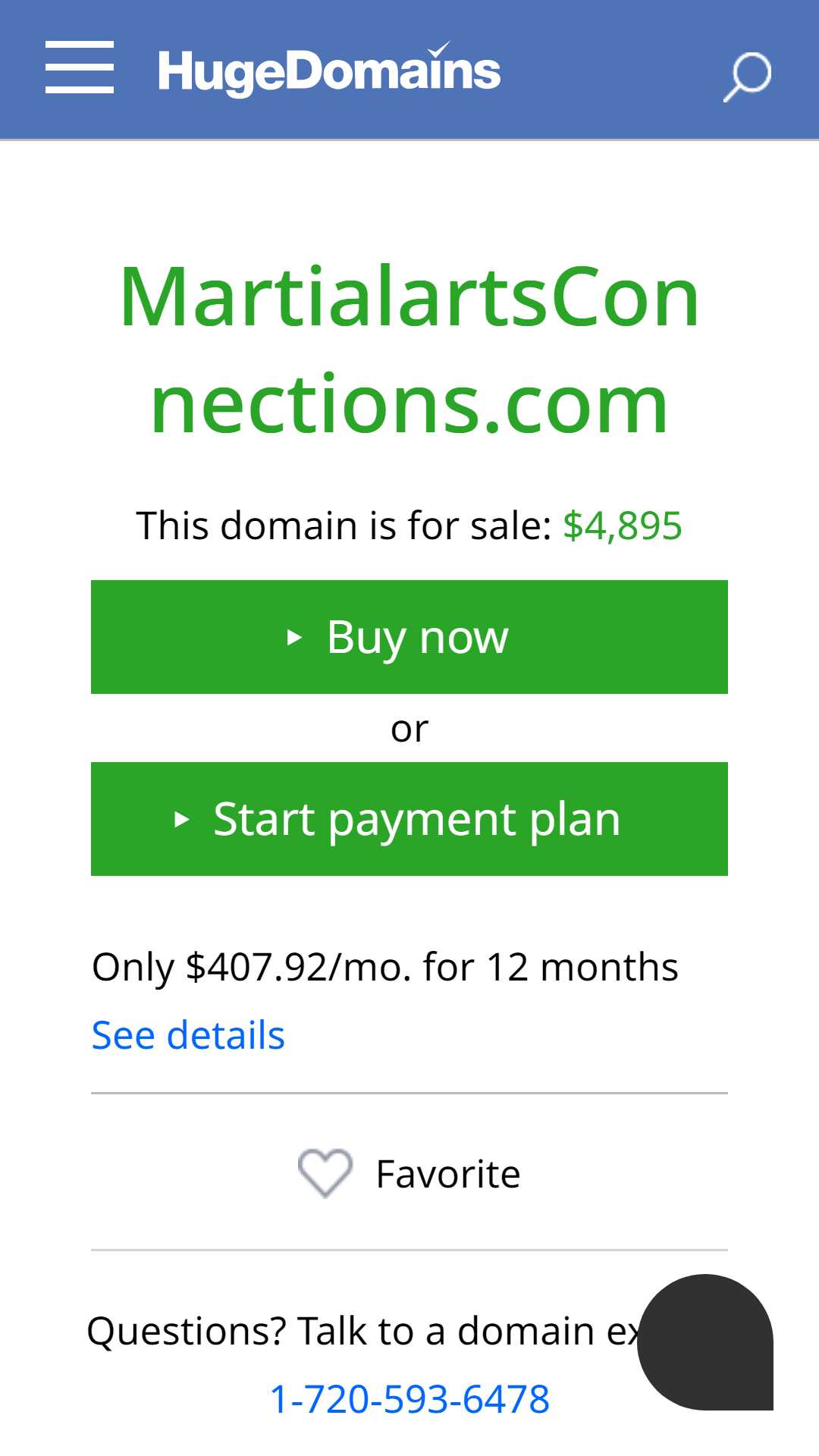
Task: Click the arrow beside Buy now
Action: pyautogui.click(x=294, y=638)
